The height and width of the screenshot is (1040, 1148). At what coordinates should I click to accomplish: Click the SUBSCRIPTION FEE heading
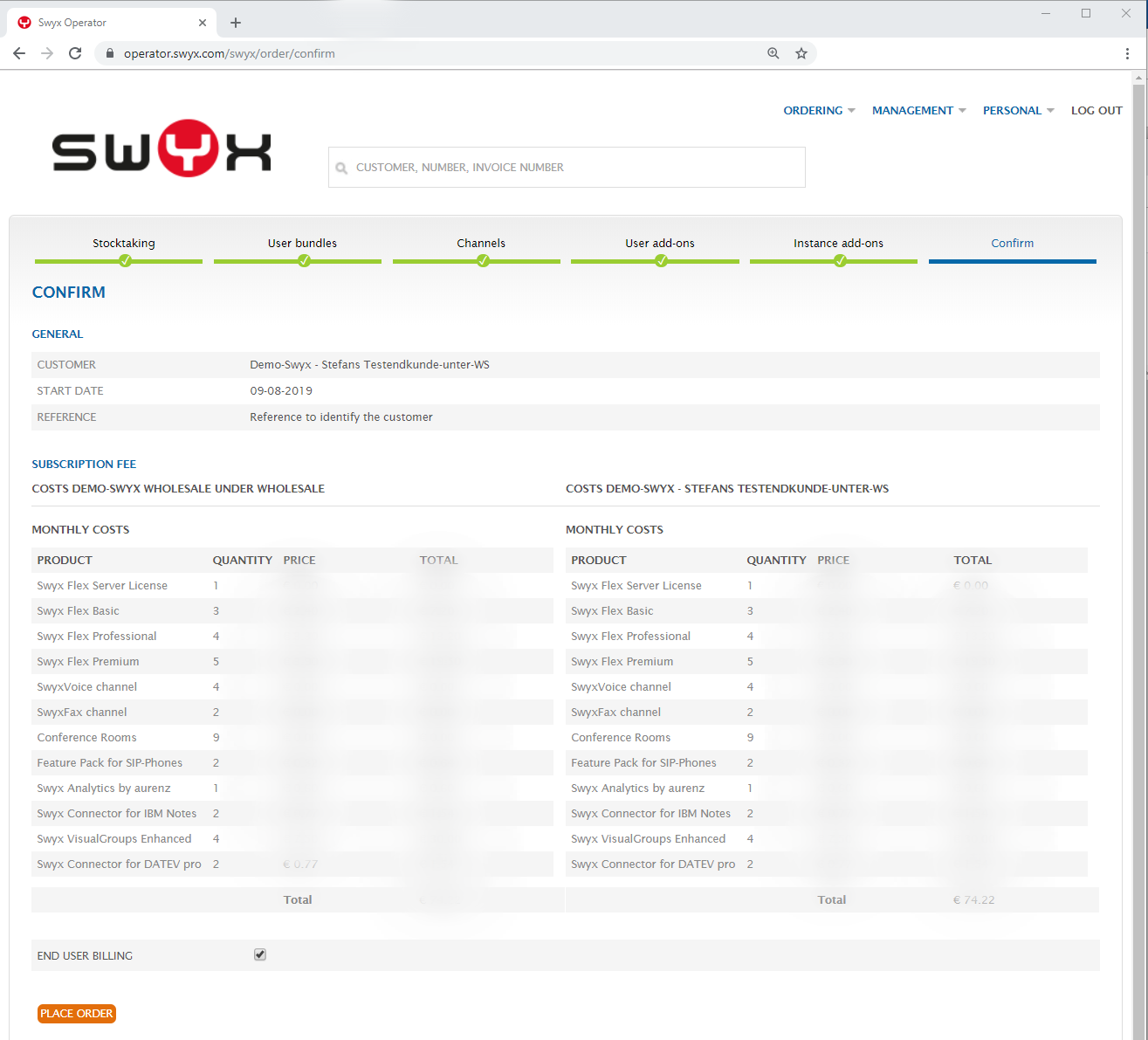pyautogui.click(x=84, y=465)
